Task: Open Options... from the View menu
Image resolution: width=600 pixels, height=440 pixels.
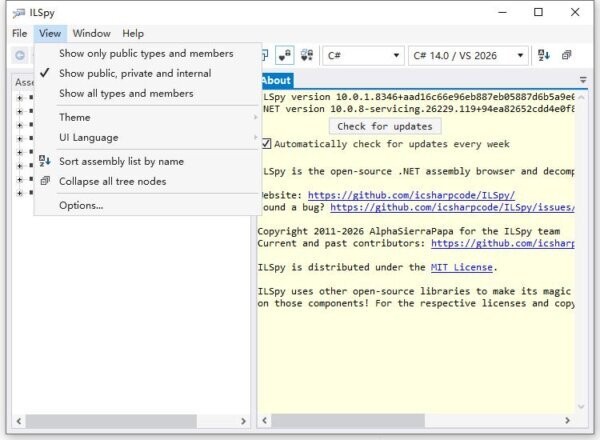Action: [x=146, y=205]
